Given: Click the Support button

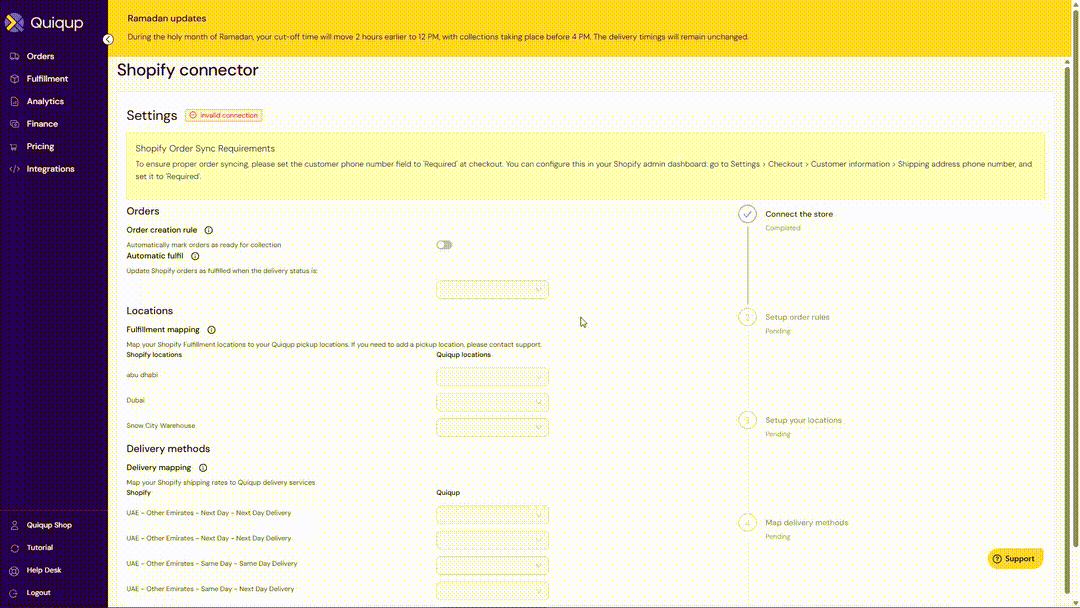Looking at the screenshot, I should coord(1015,558).
